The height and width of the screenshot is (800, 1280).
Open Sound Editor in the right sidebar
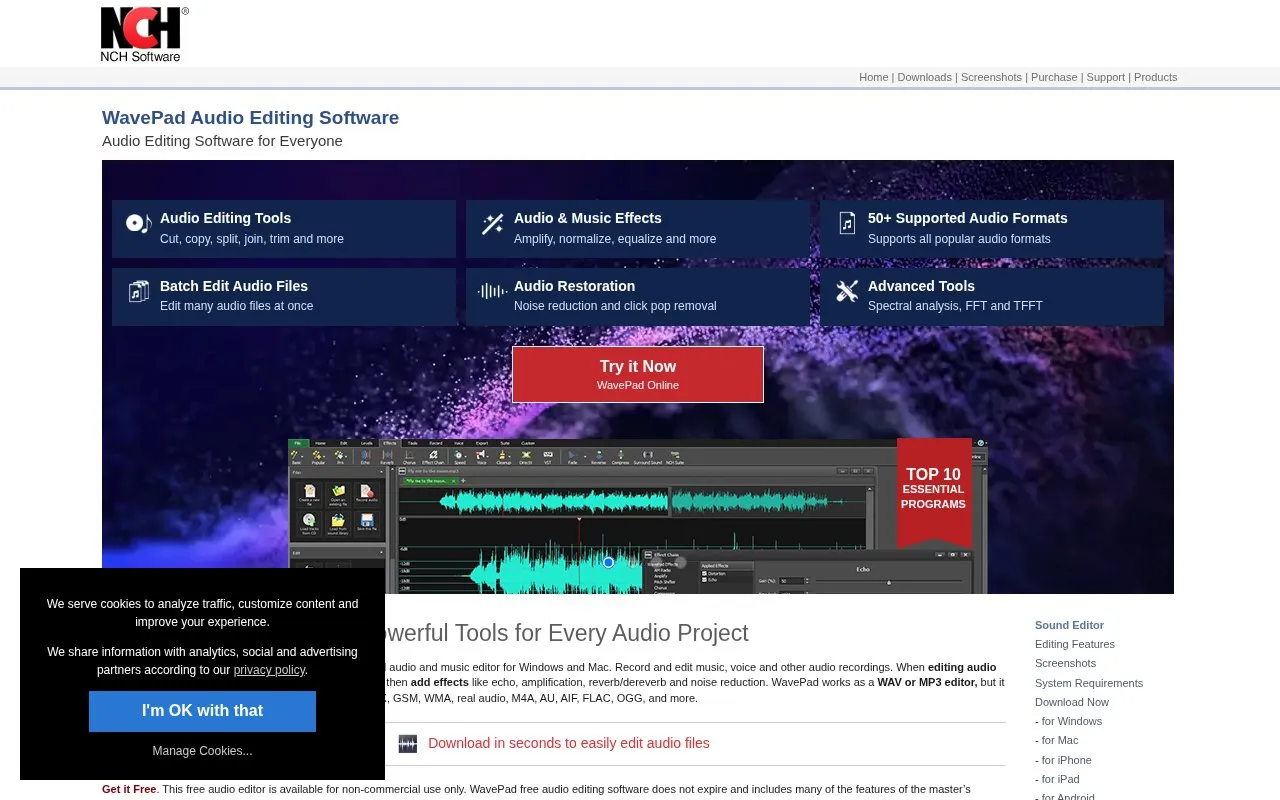[x=1069, y=625]
